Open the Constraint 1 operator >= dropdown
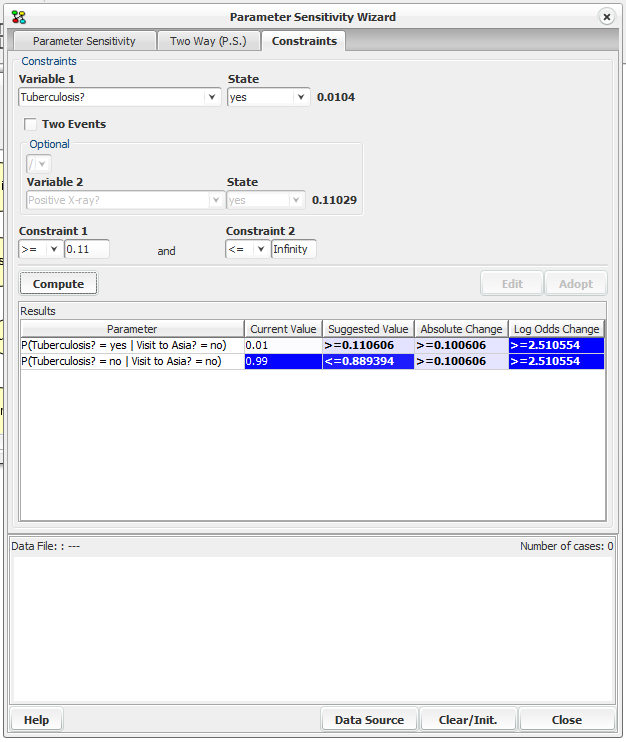The width and height of the screenshot is (626, 742). (40, 249)
